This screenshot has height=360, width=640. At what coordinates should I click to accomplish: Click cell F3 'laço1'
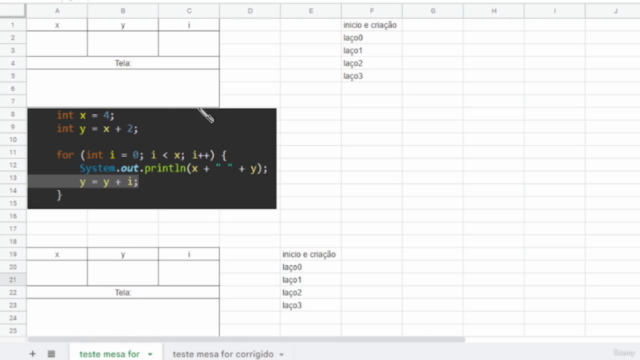coord(372,51)
